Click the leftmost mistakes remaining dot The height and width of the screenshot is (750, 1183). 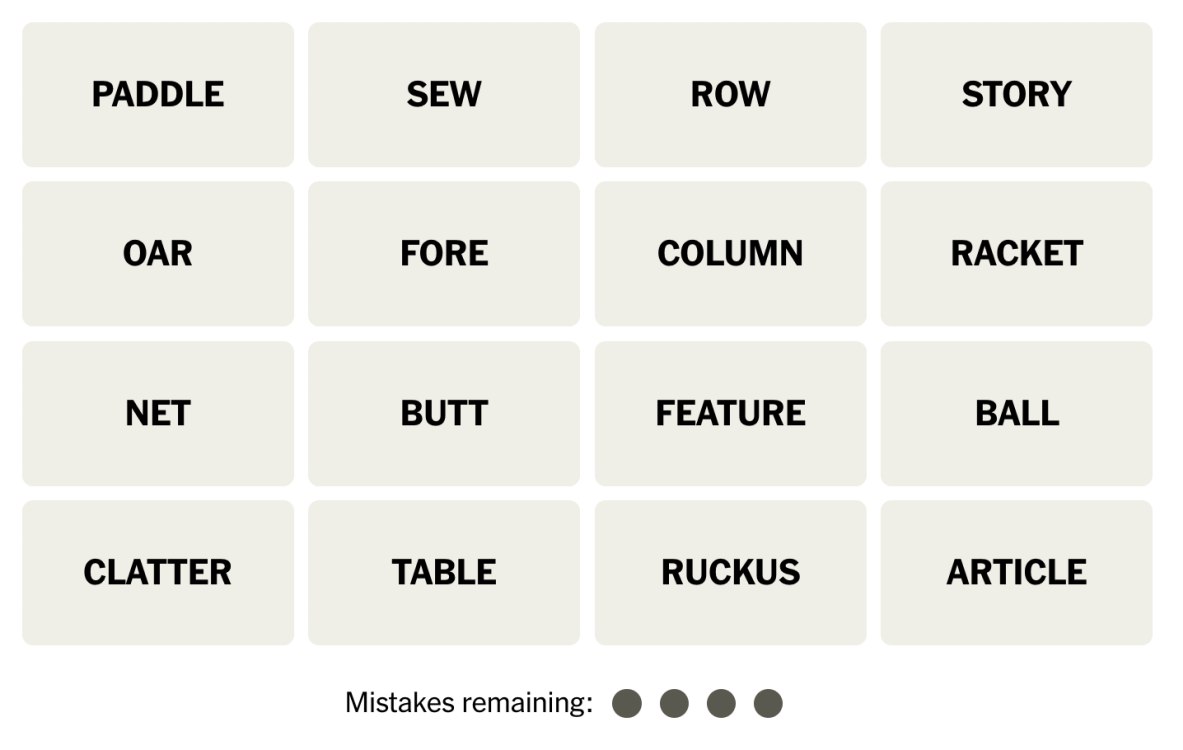coord(627,703)
